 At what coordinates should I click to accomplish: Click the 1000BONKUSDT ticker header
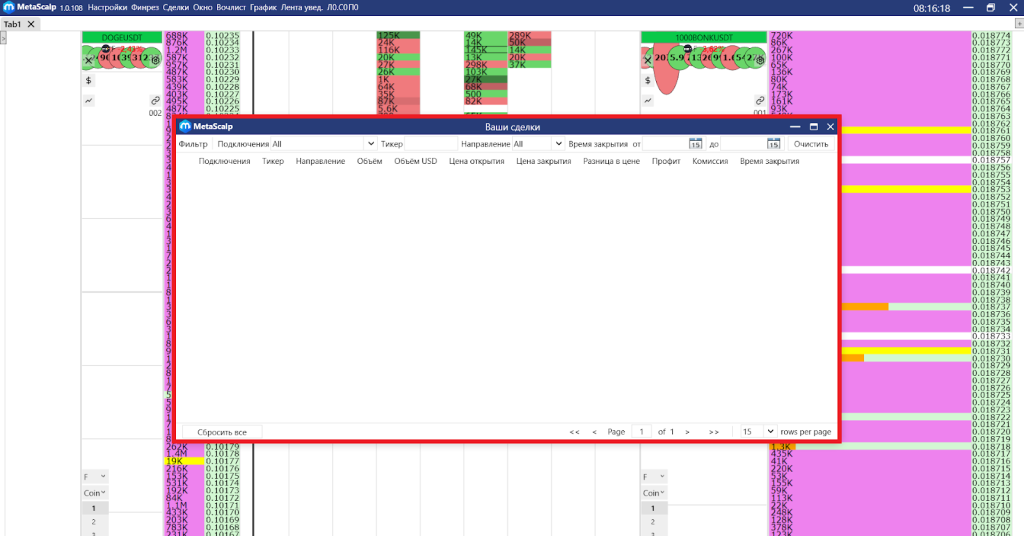point(703,38)
